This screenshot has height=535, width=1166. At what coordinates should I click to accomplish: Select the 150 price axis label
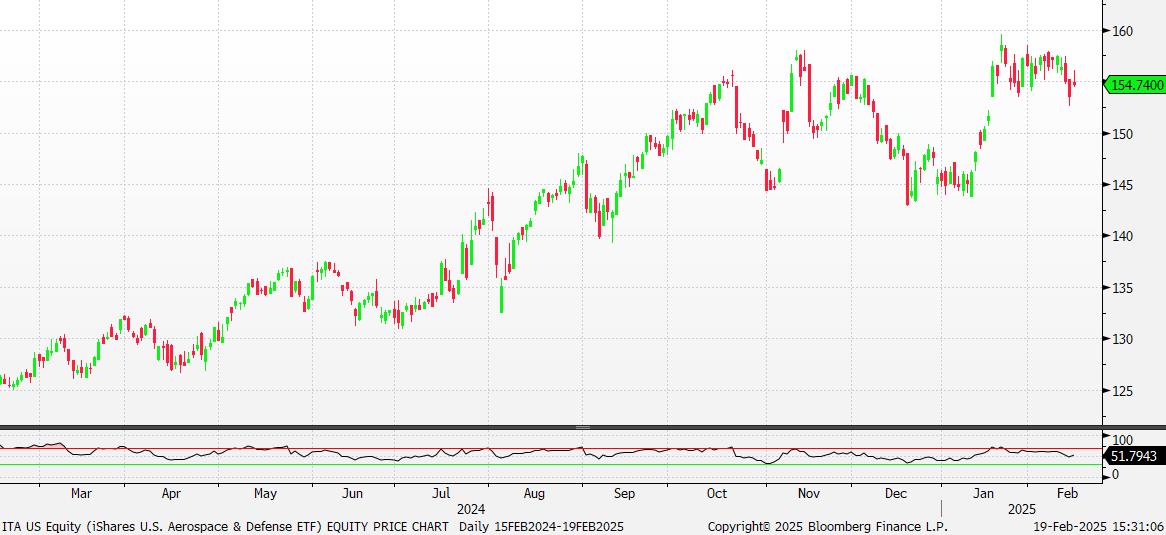coord(1122,134)
